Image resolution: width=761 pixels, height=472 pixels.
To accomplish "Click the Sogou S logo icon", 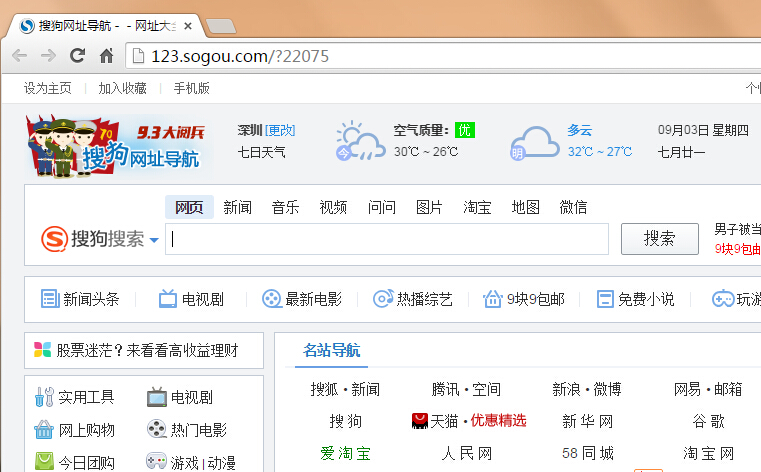I will pyautogui.click(x=54, y=239).
